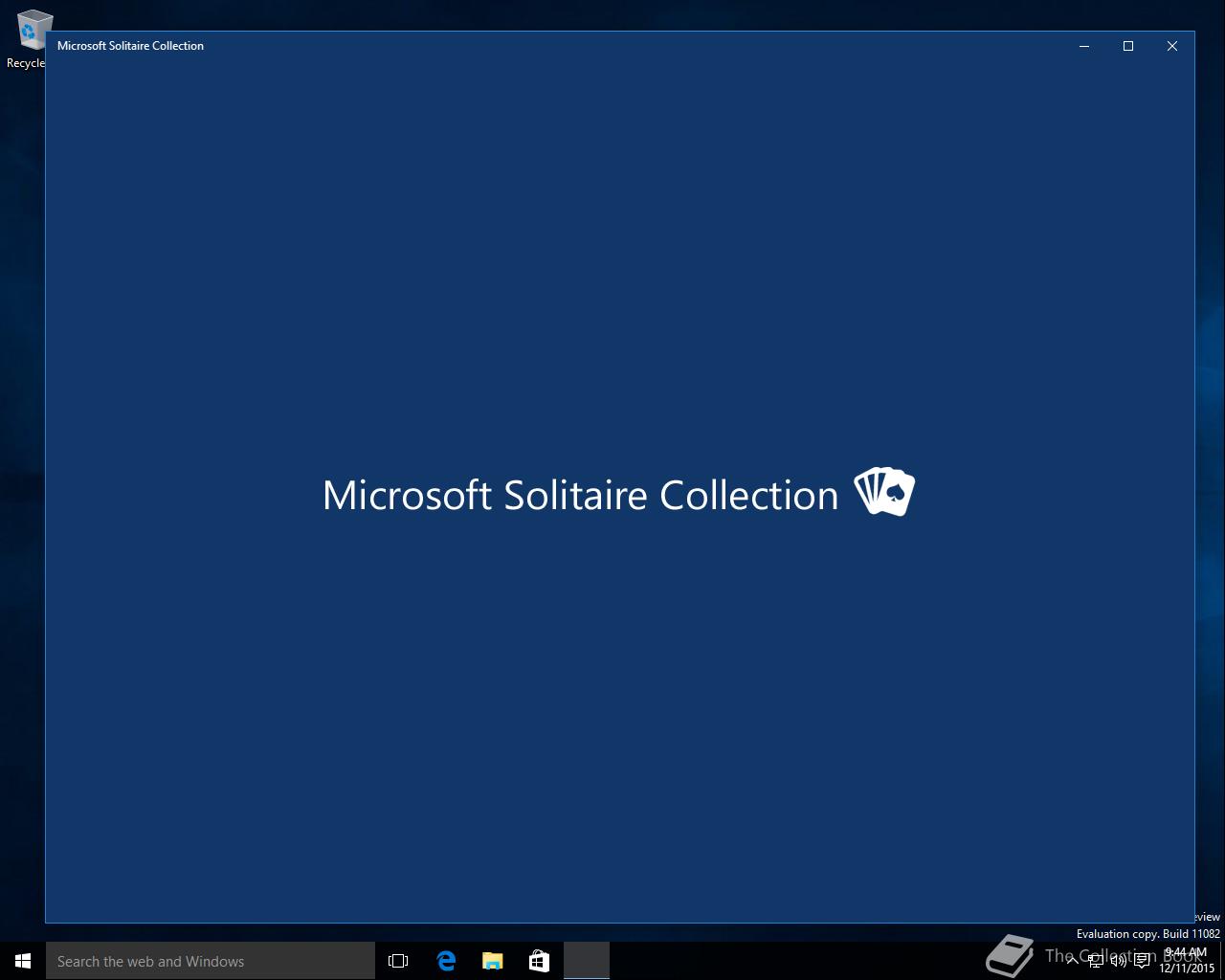
Task: Select the running Solitaire Collection taskbar button
Action: click(586, 961)
